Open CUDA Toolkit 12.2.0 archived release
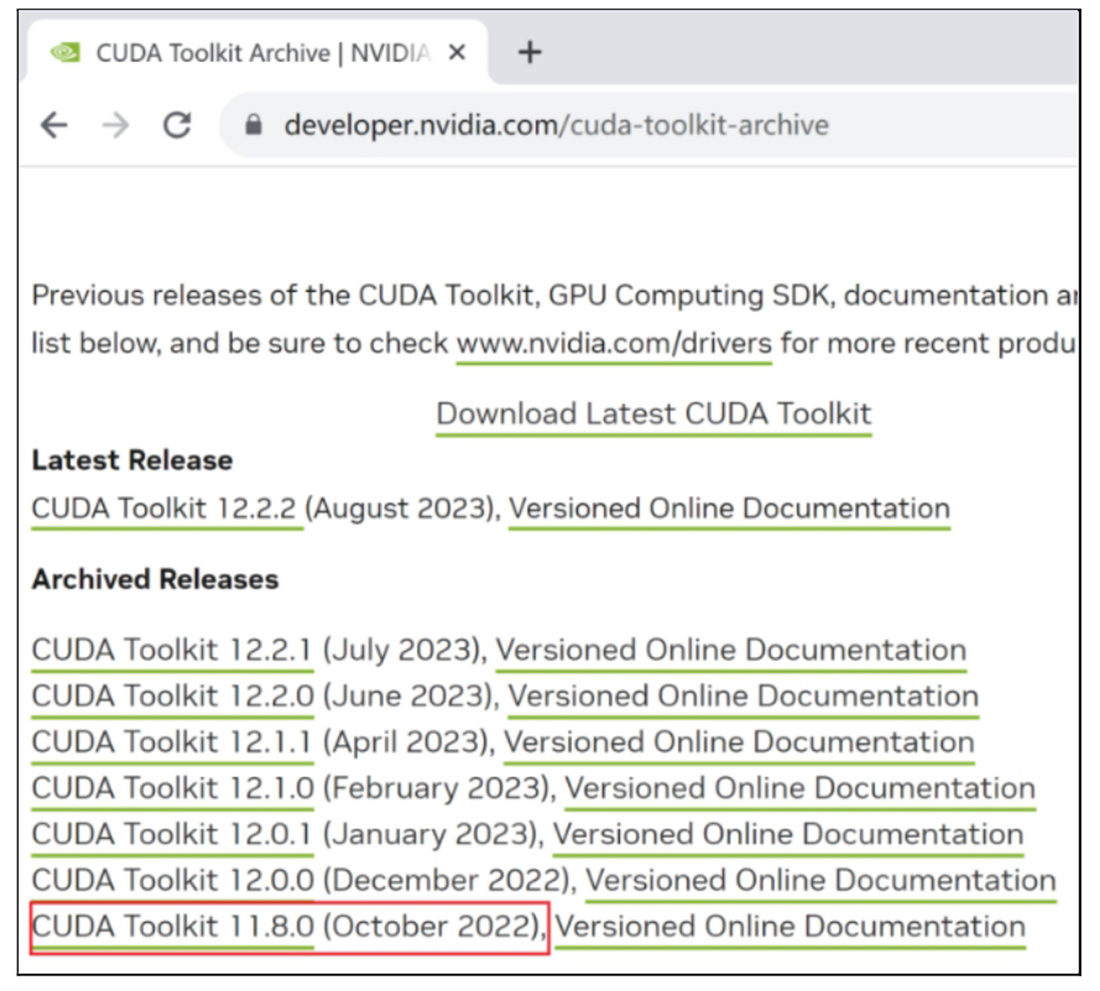Image resolution: width=1100 pixels, height=991 pixels. [172, 696]
